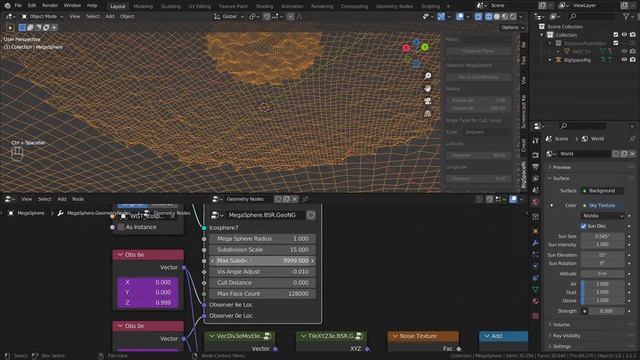This screenshot has width=640, height=360.
Task: Disable BigSpaceRig render camera icon
Action: click(x=633, y=60)
